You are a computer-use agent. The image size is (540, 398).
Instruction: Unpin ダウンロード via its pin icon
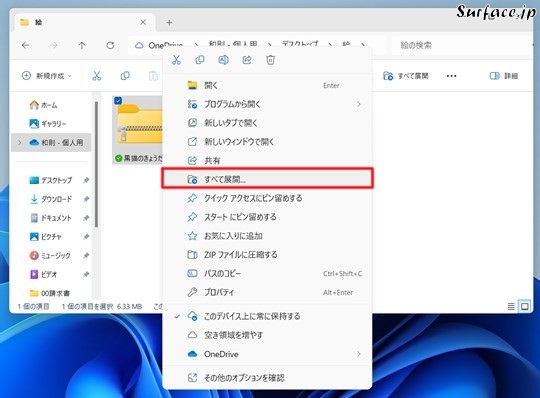86,199
